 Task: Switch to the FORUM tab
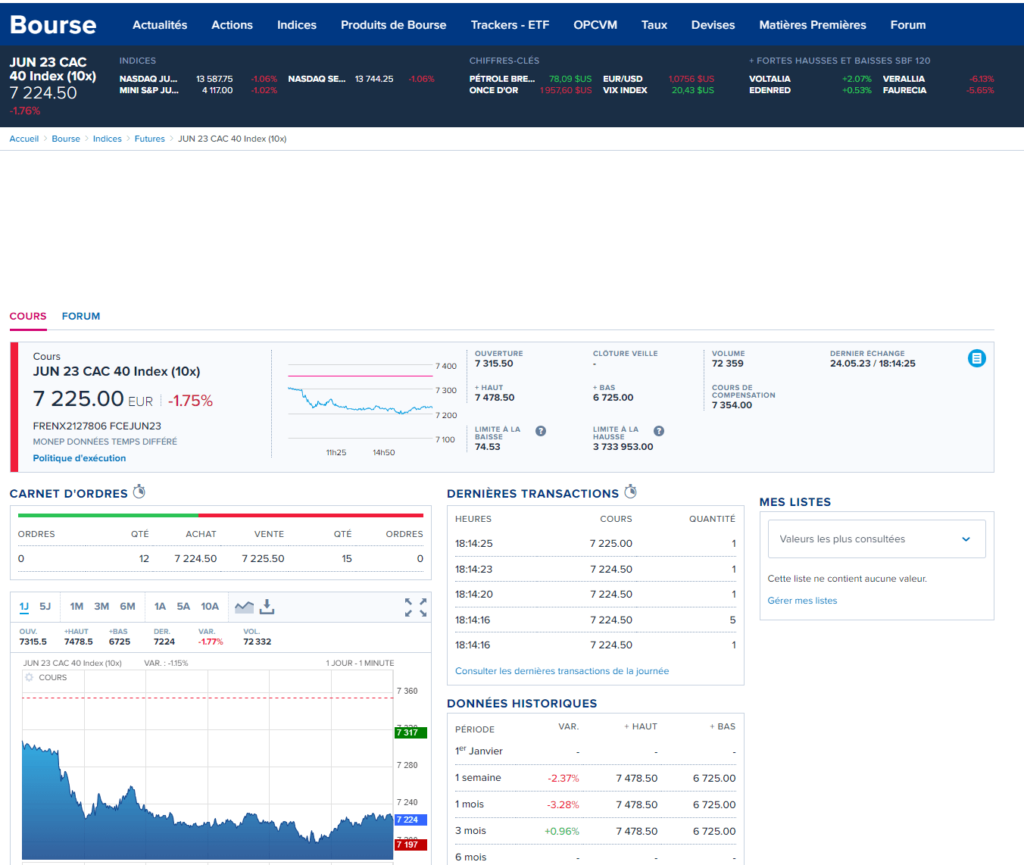(x=81, y=316)
